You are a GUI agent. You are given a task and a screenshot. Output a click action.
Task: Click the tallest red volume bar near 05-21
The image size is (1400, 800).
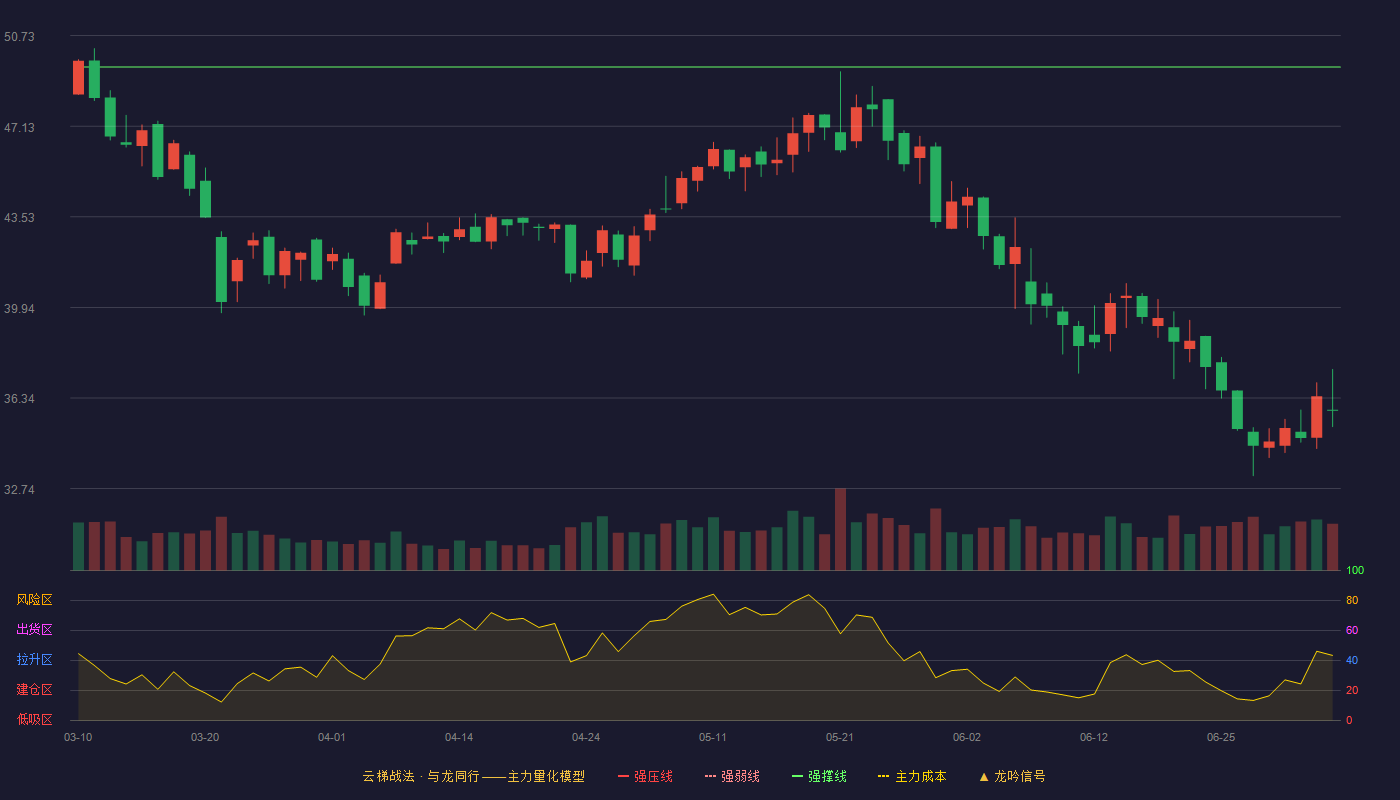click(x=840, y=529)
